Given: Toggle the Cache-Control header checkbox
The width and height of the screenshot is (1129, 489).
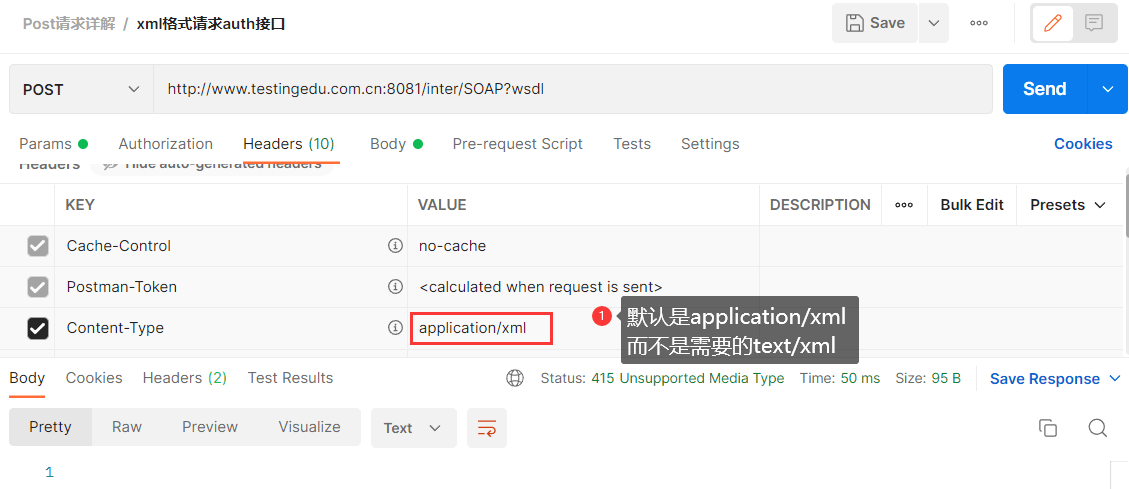Looking at the screenshot, I should 38,246.
